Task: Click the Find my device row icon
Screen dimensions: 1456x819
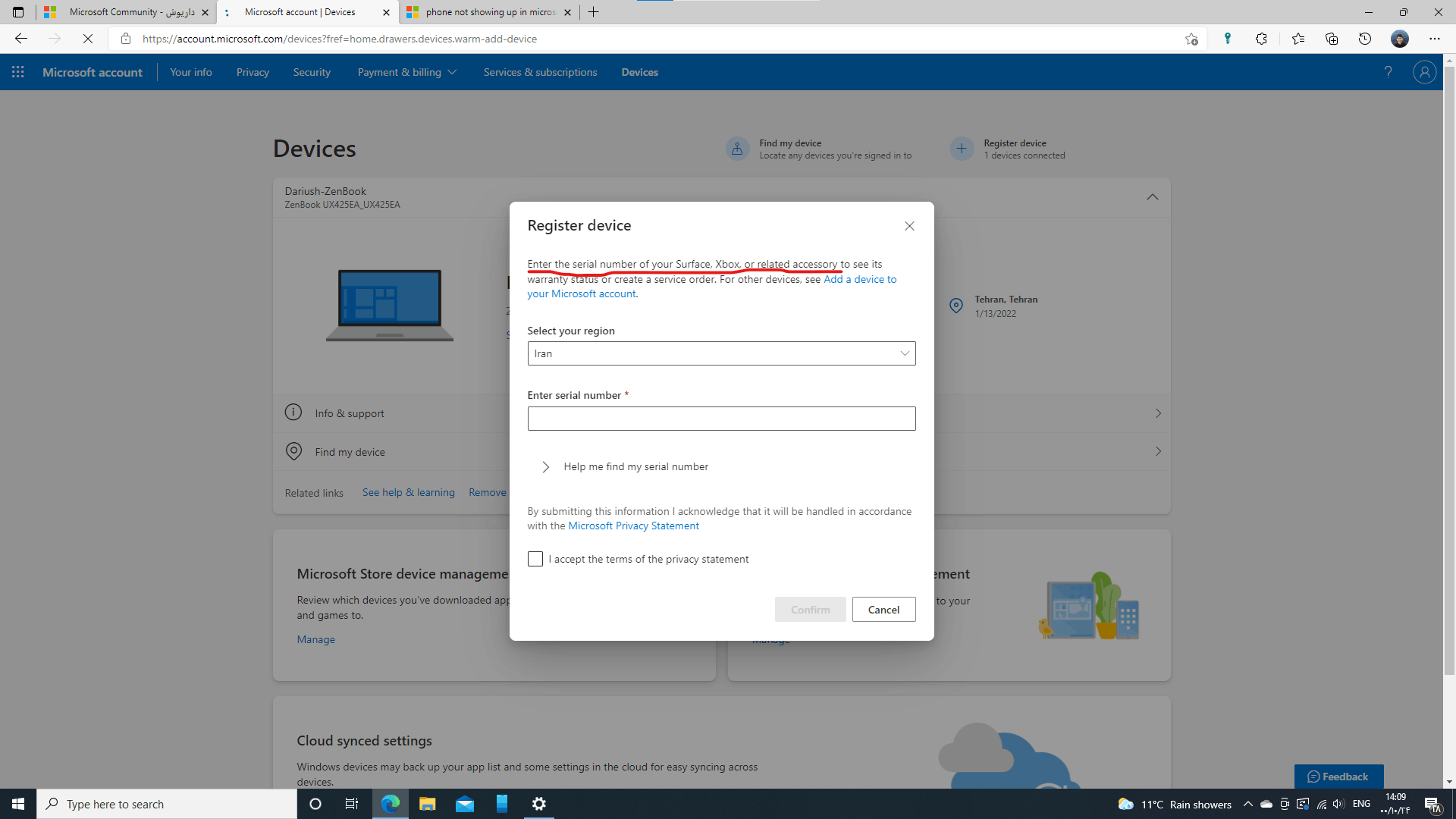Action: [x=293, y=451]
